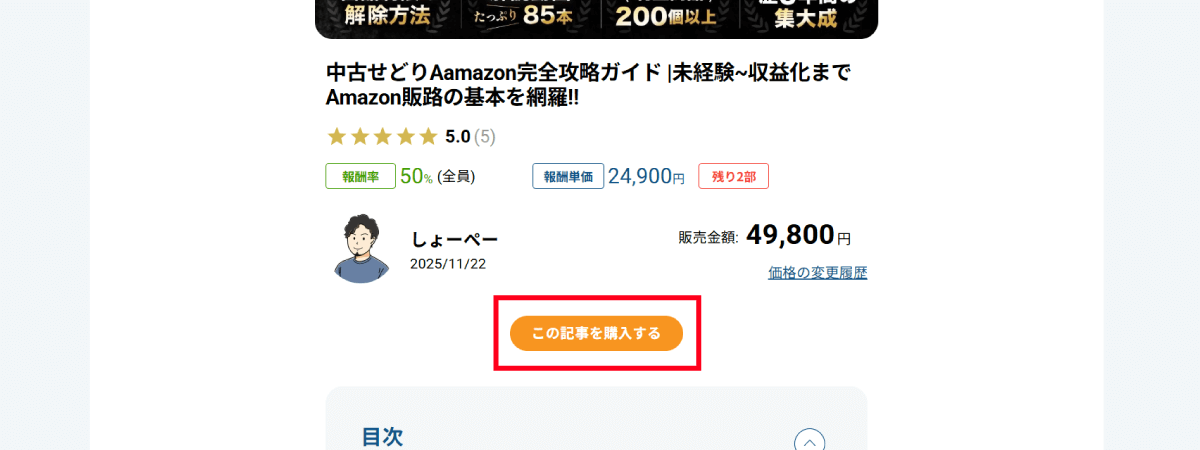The width and height of the screenshot is (1200, 450).
Task: Collapse the 目次 section with the chevron
Action: 809,441
